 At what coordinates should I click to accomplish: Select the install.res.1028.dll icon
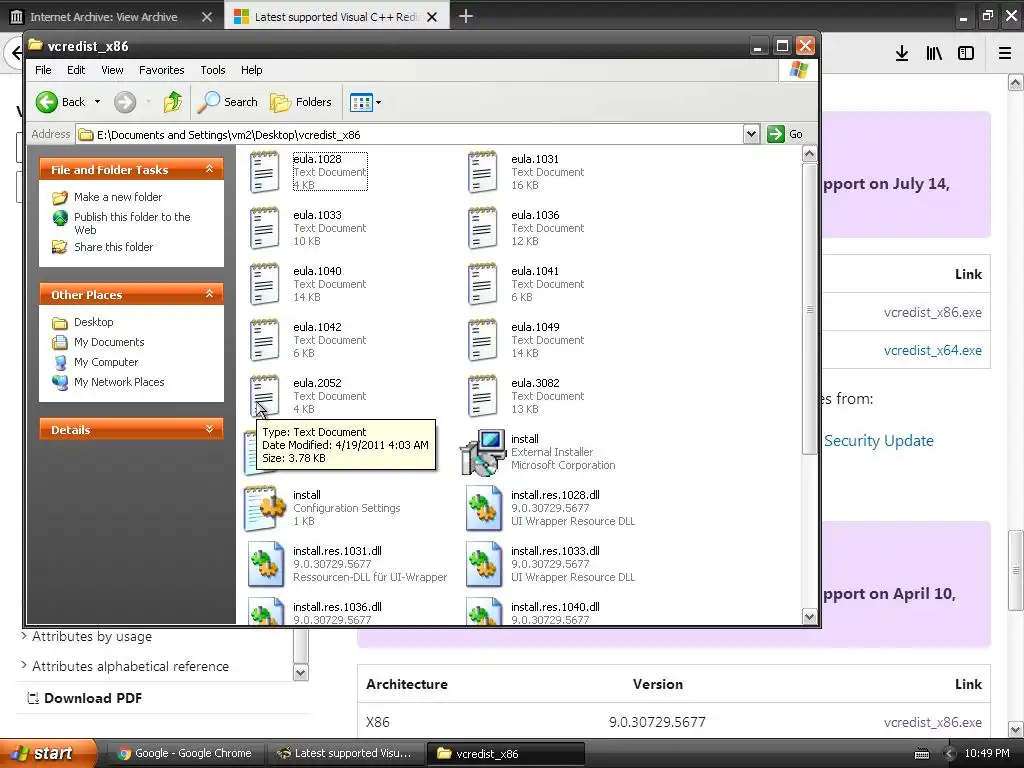pos(483,508)
